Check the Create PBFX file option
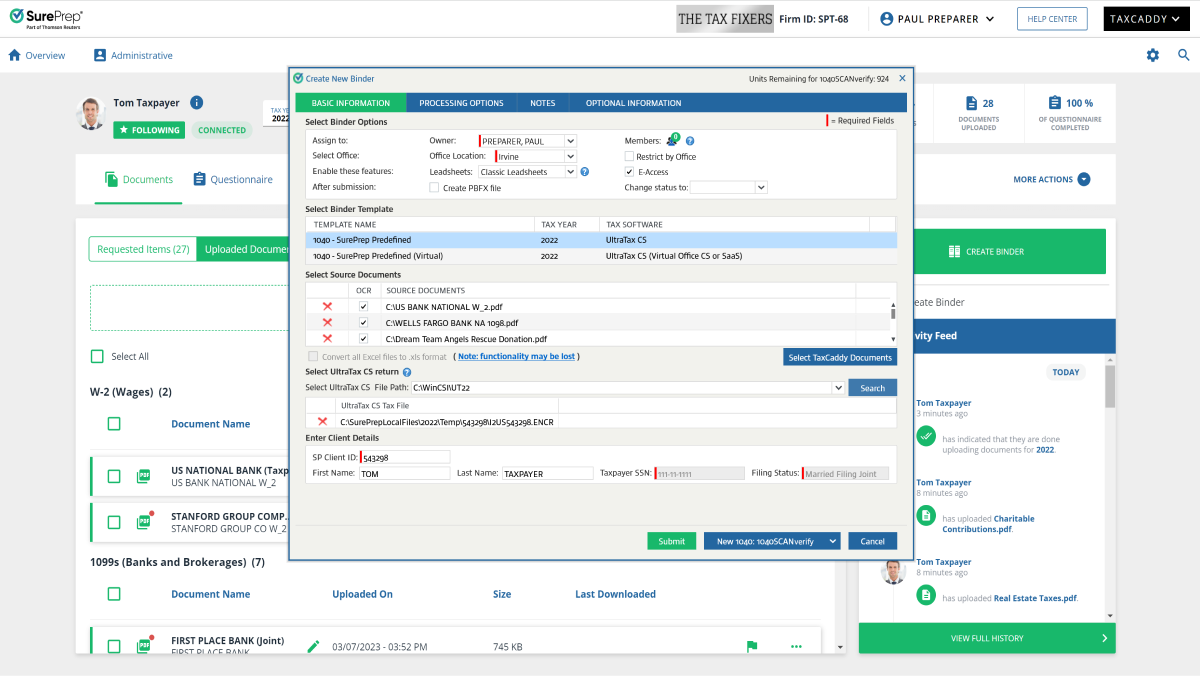Viewport: 1200px width, 676px height. tap(434, 187)
